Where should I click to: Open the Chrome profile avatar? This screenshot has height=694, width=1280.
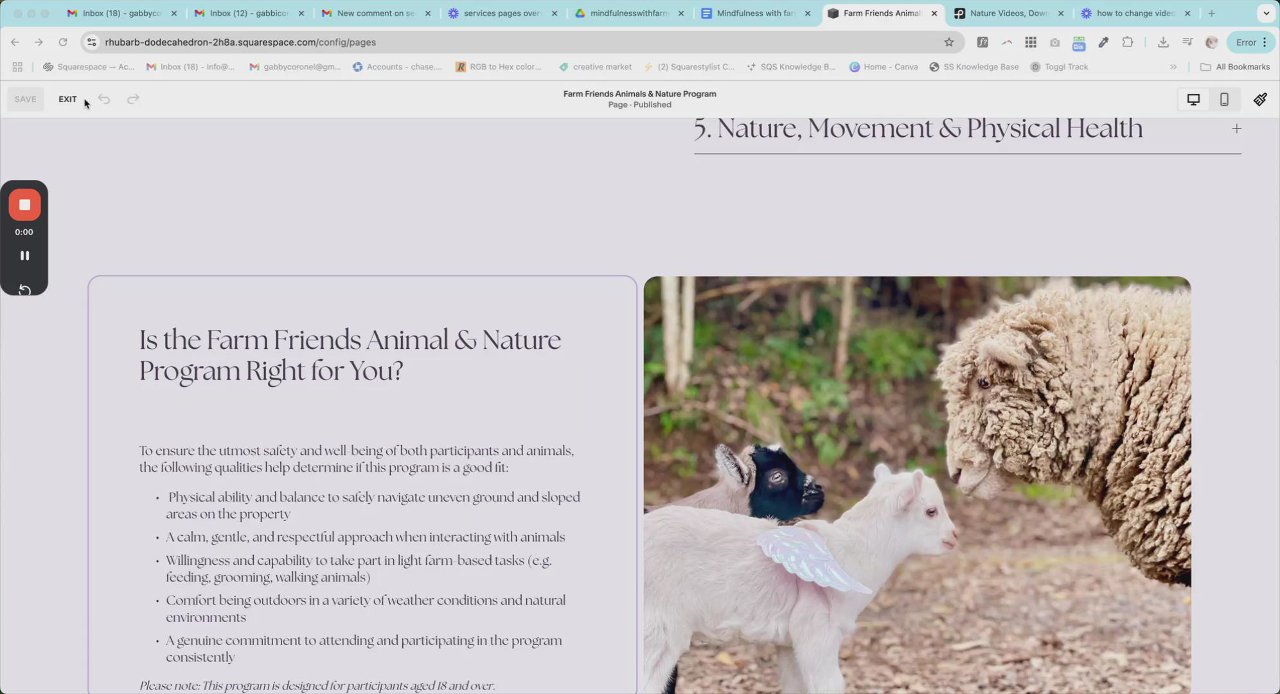click(x=1211, y=42)
